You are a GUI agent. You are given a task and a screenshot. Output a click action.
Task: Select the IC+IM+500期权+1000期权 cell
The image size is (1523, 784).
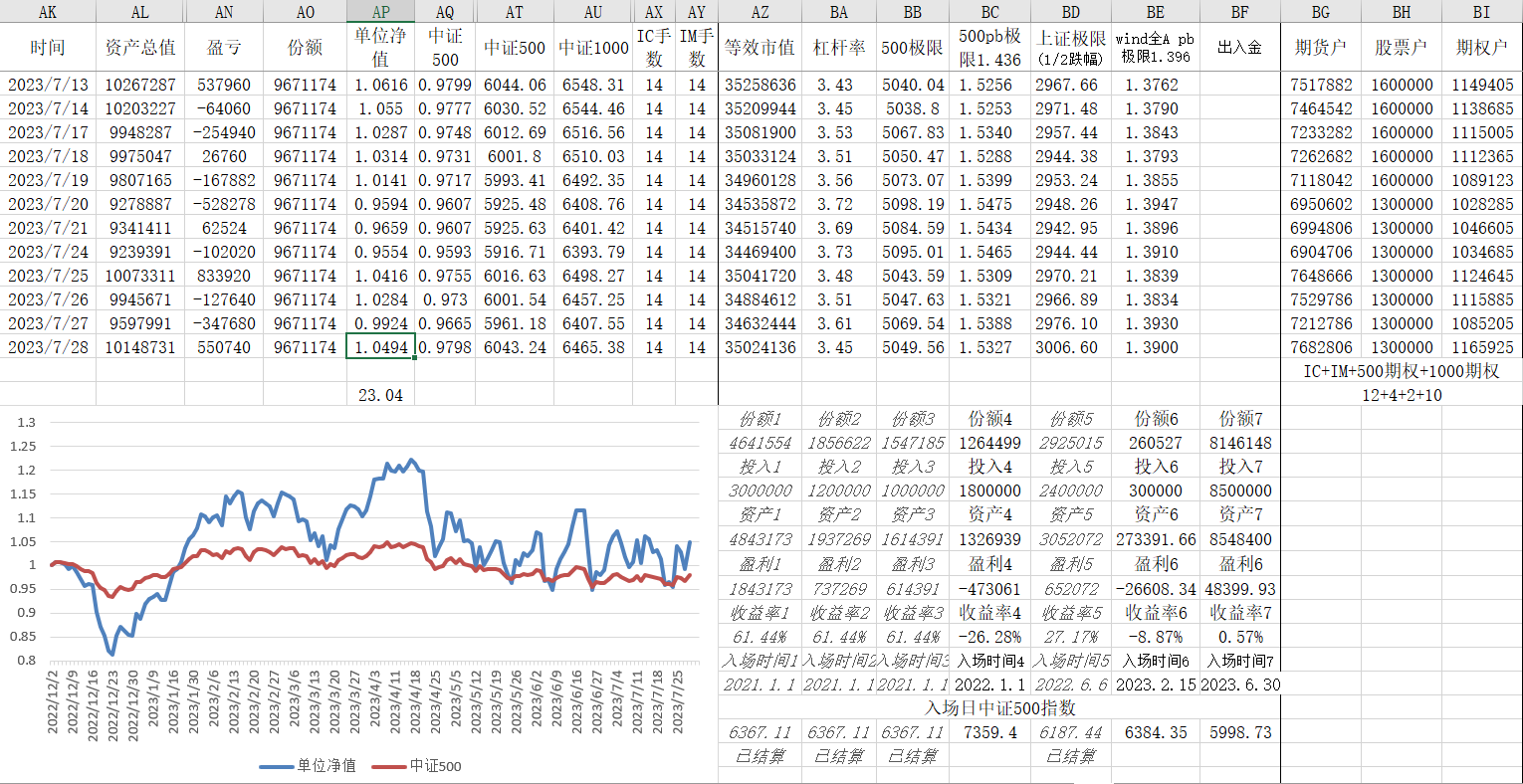point(1401,371)
